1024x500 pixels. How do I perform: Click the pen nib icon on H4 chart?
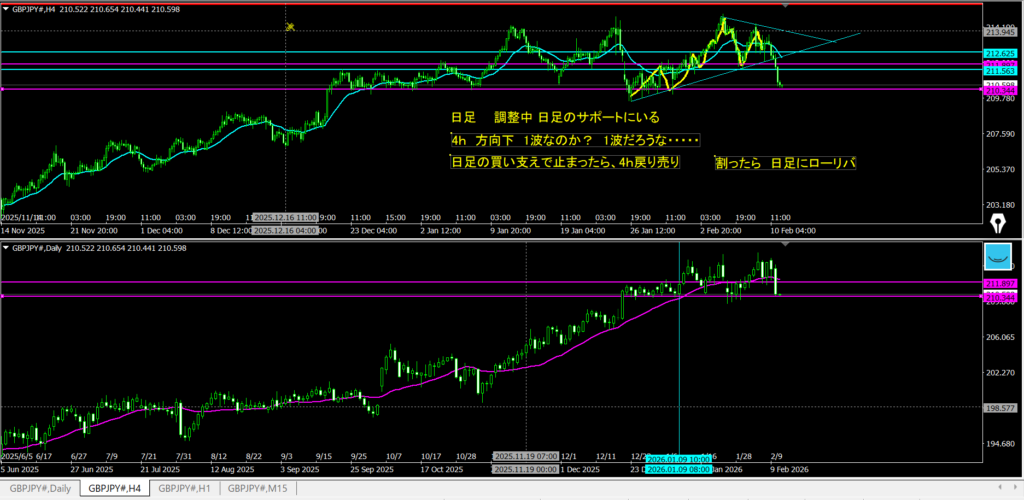[997, 220]
